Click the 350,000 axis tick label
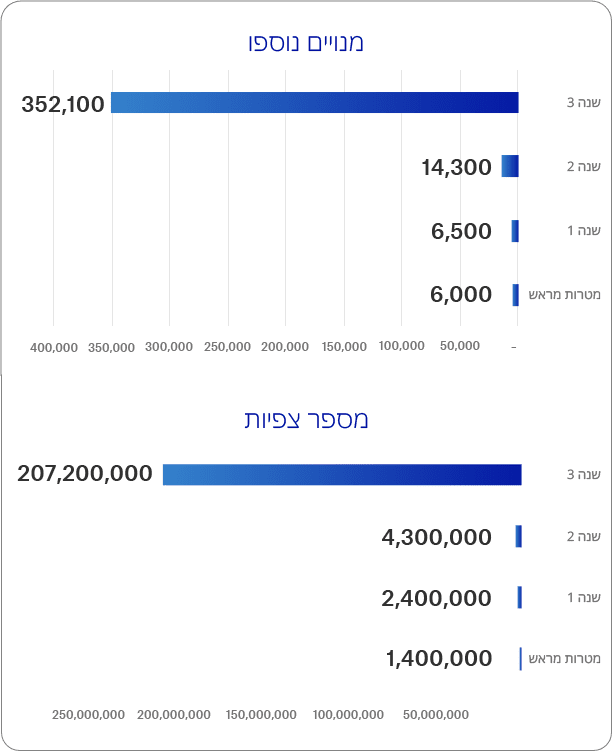Image resolution: width=612 pixels, height=751 pixels. [x=111, y=347]
